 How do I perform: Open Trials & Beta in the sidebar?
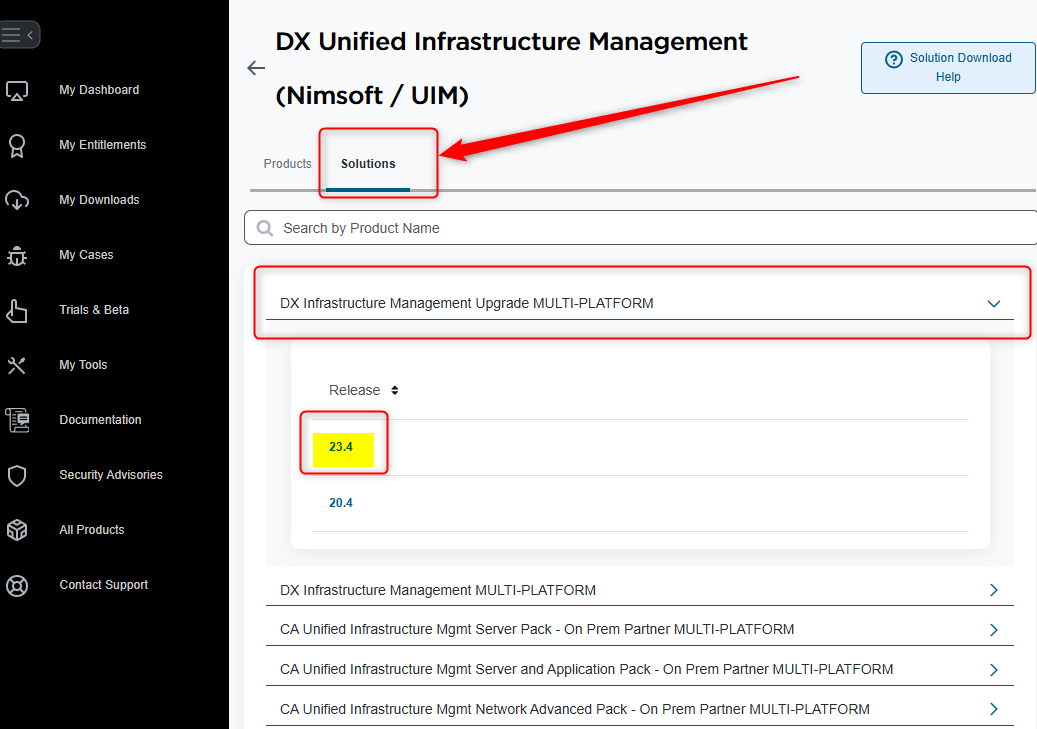(x=94, y=310)
